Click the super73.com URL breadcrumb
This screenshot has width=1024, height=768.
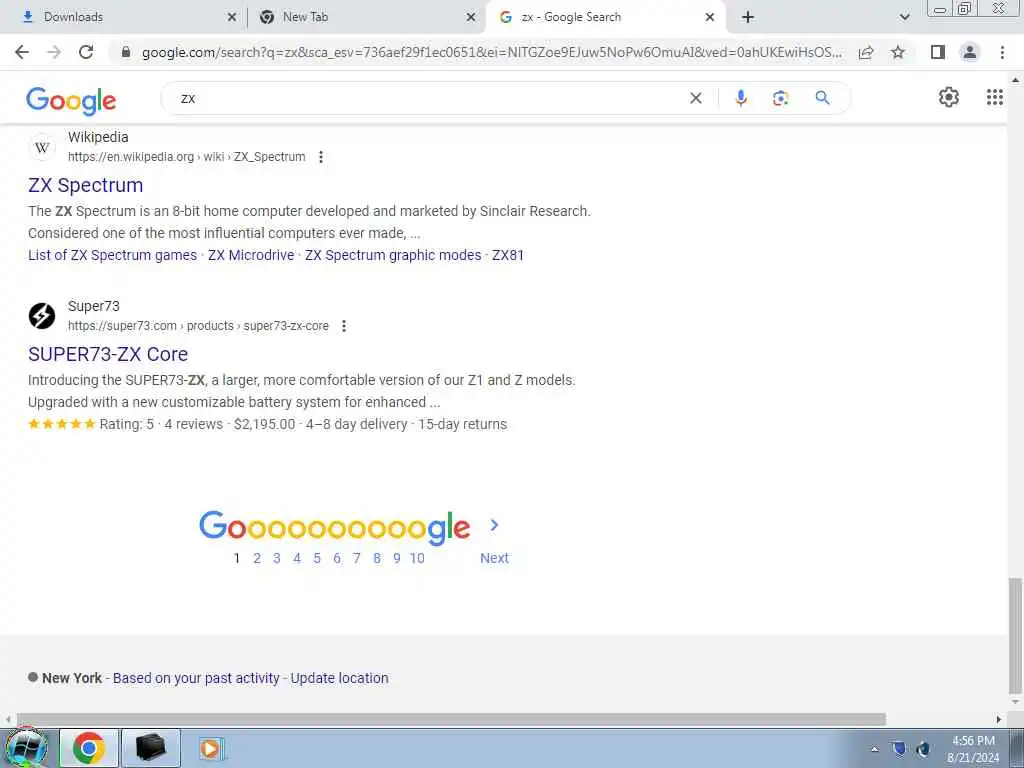199,326
